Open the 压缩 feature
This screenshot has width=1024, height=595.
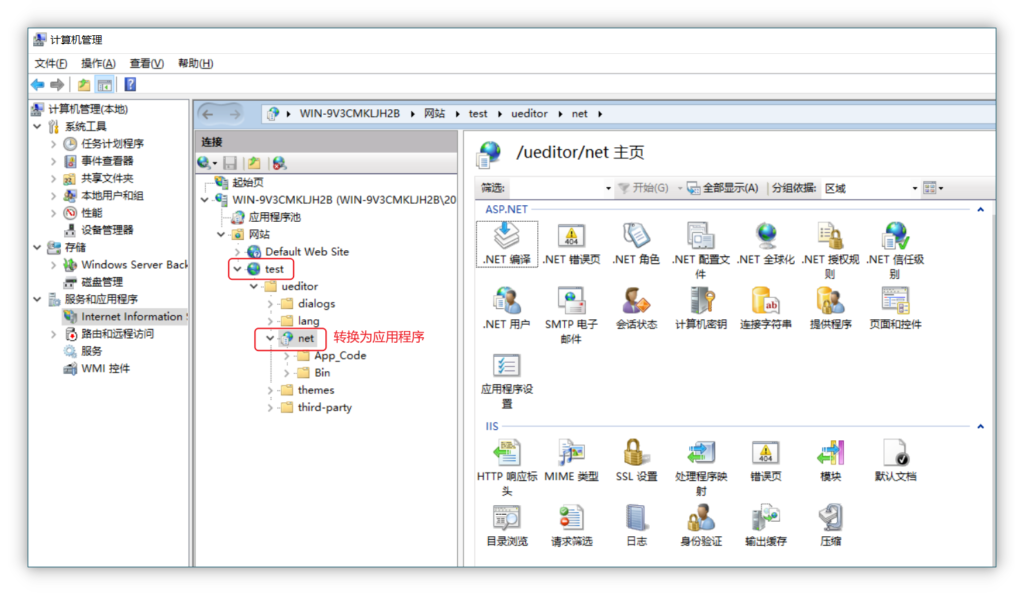pyautogui.click(x=830, y=526)
